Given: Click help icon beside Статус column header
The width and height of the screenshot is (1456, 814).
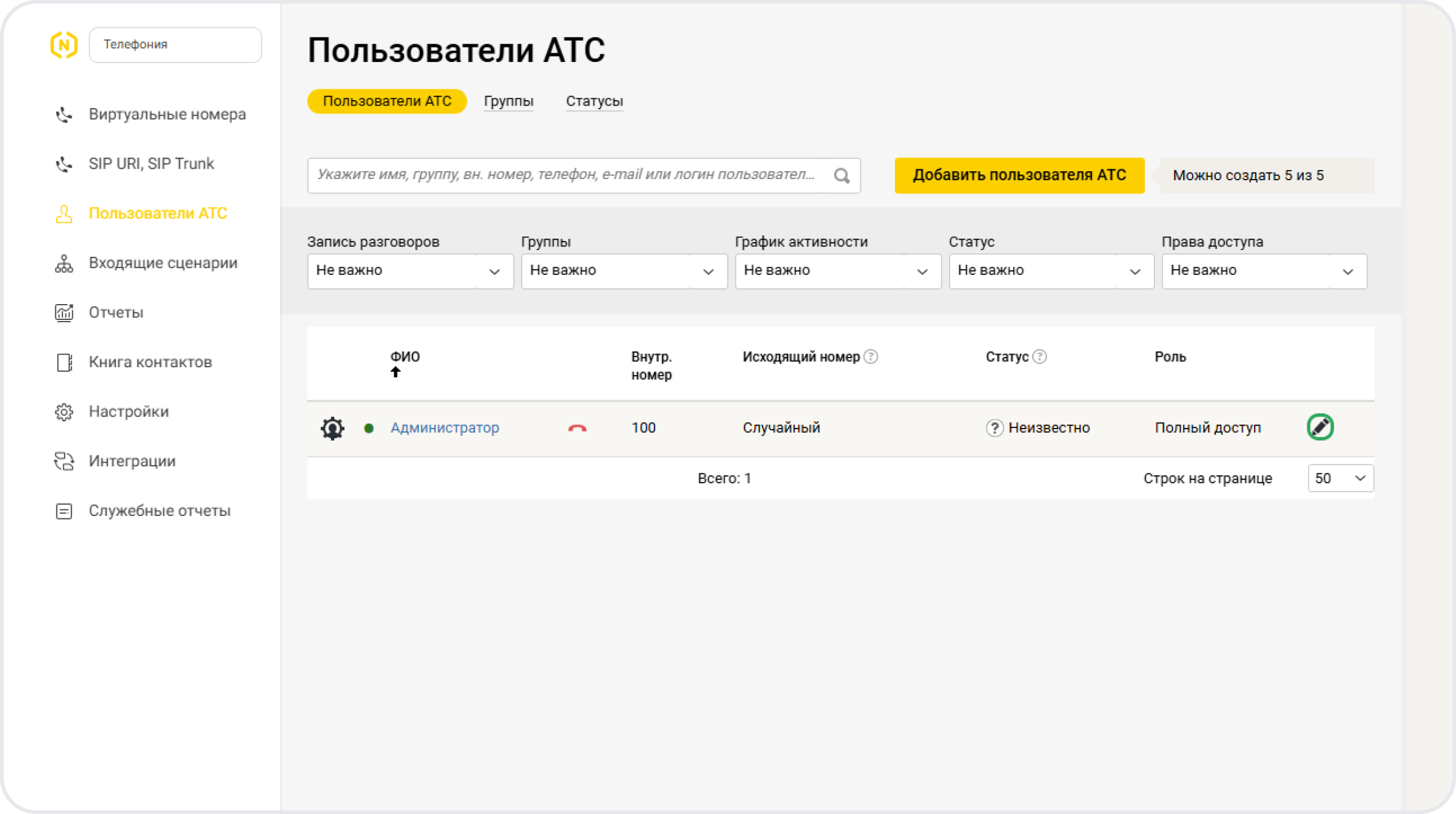Looking at the screenshot, I should [1039, 357].
